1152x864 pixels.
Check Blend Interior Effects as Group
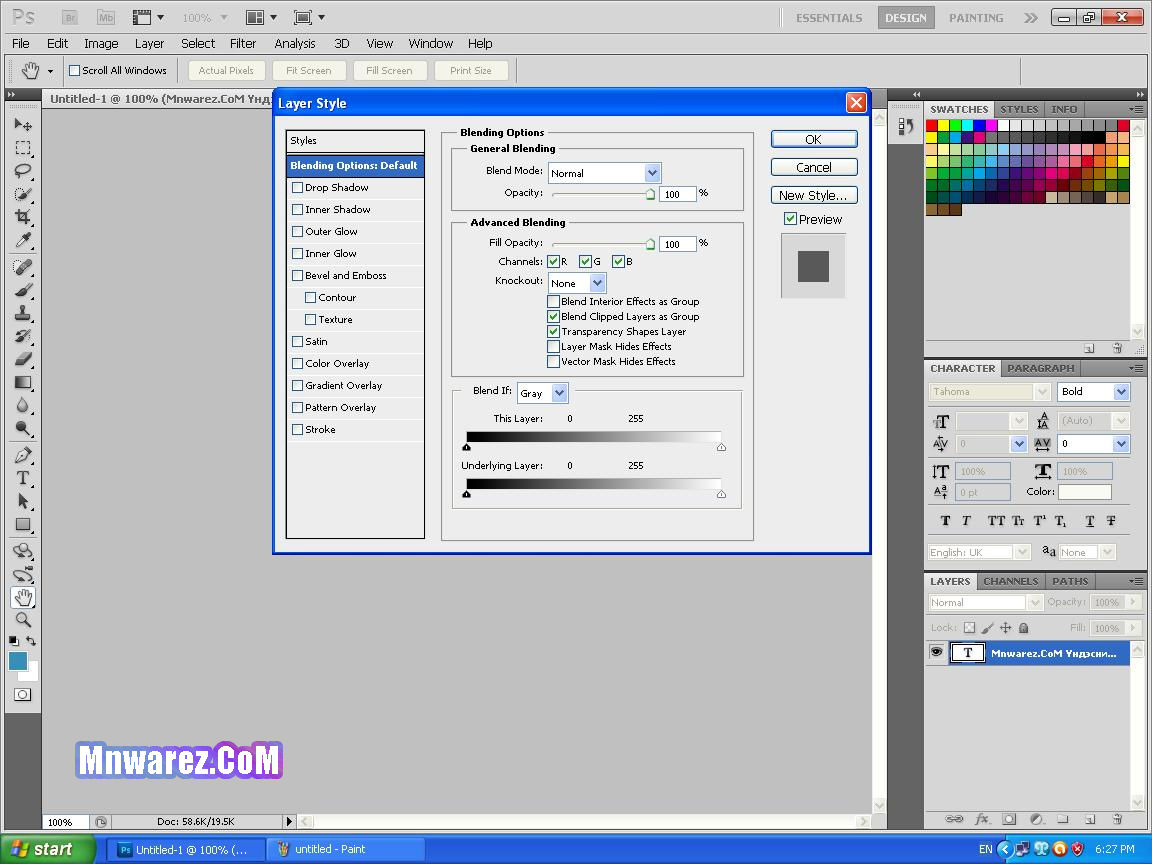click(x=554, y=301)
